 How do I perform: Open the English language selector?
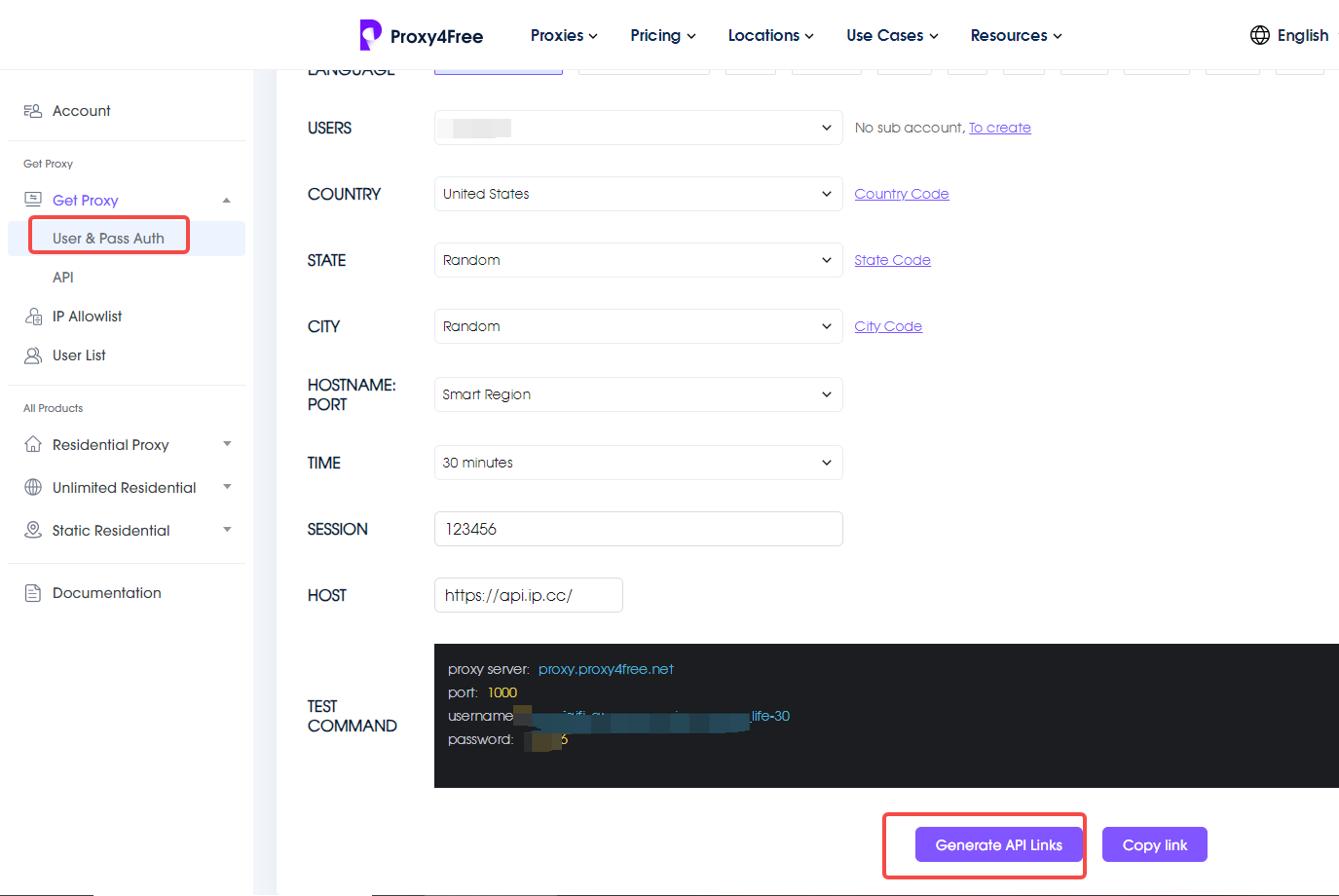point(1302,35)
